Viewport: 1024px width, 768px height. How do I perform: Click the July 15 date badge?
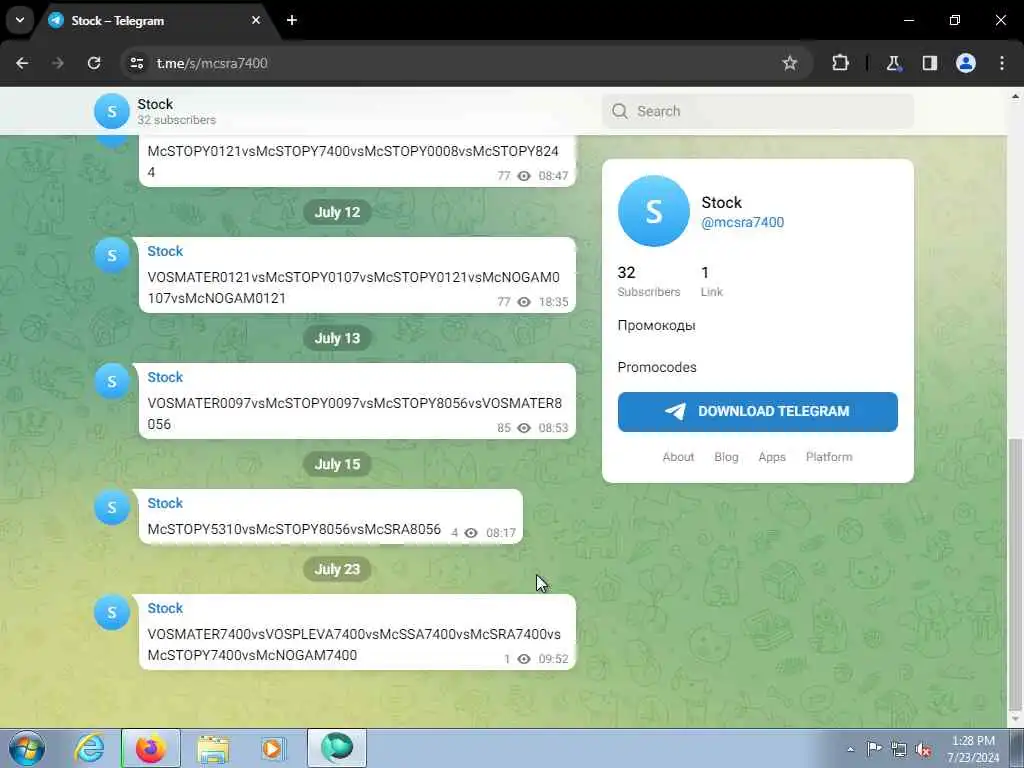[x=337, y=464]
